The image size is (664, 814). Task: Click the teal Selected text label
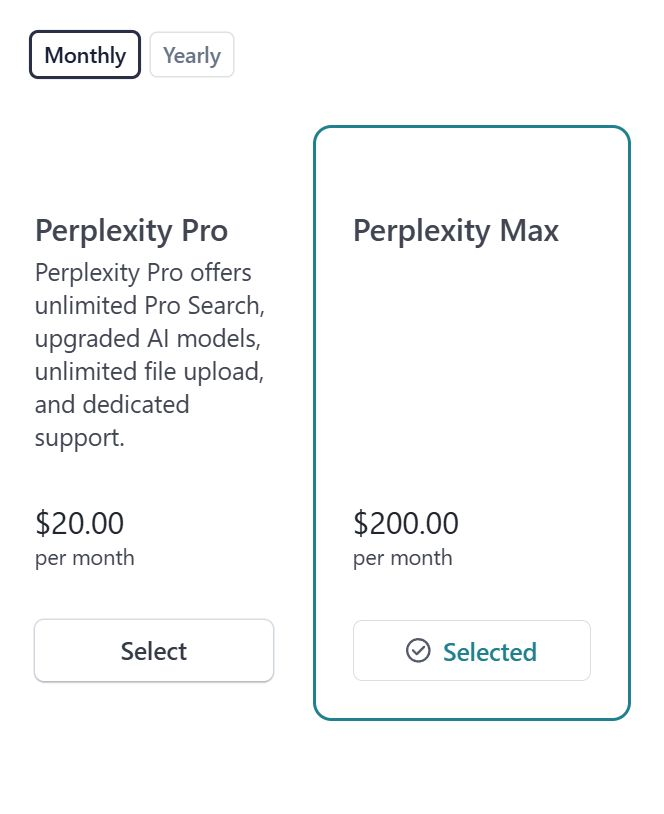[x=490, y=652]
